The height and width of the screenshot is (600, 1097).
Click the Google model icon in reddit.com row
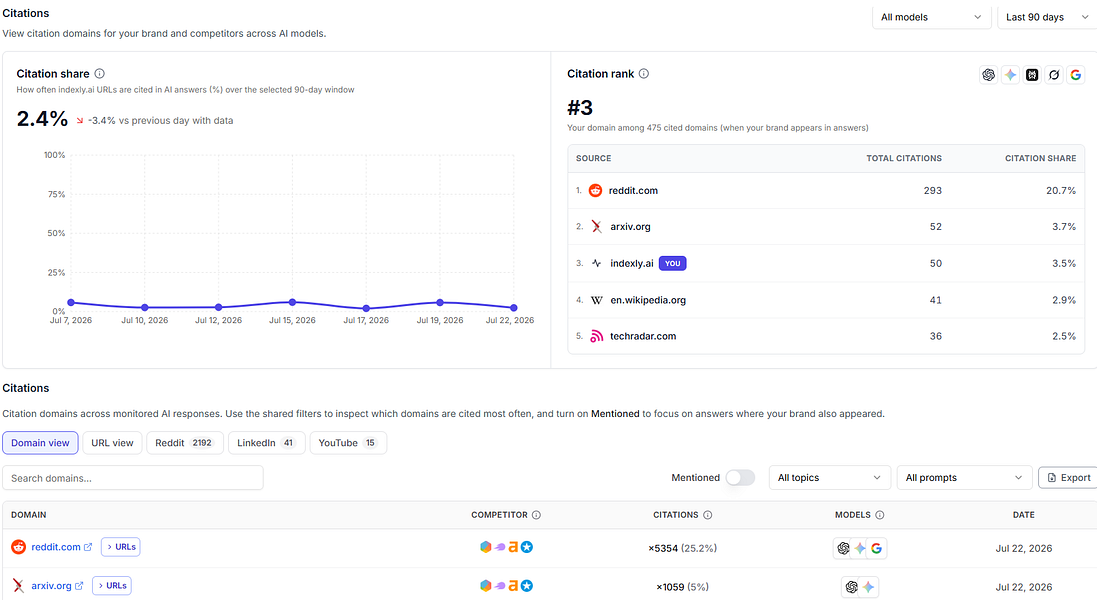(x=876, y=548)
